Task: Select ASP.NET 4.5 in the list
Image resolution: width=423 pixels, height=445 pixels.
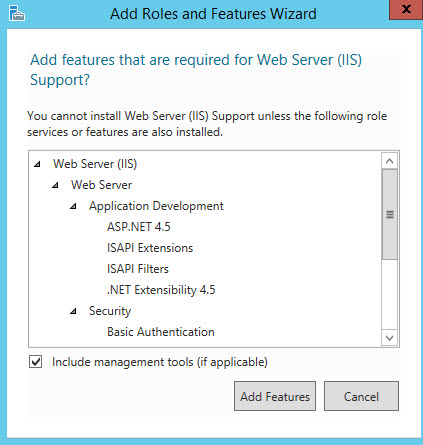Action: [x=139, y=227]
